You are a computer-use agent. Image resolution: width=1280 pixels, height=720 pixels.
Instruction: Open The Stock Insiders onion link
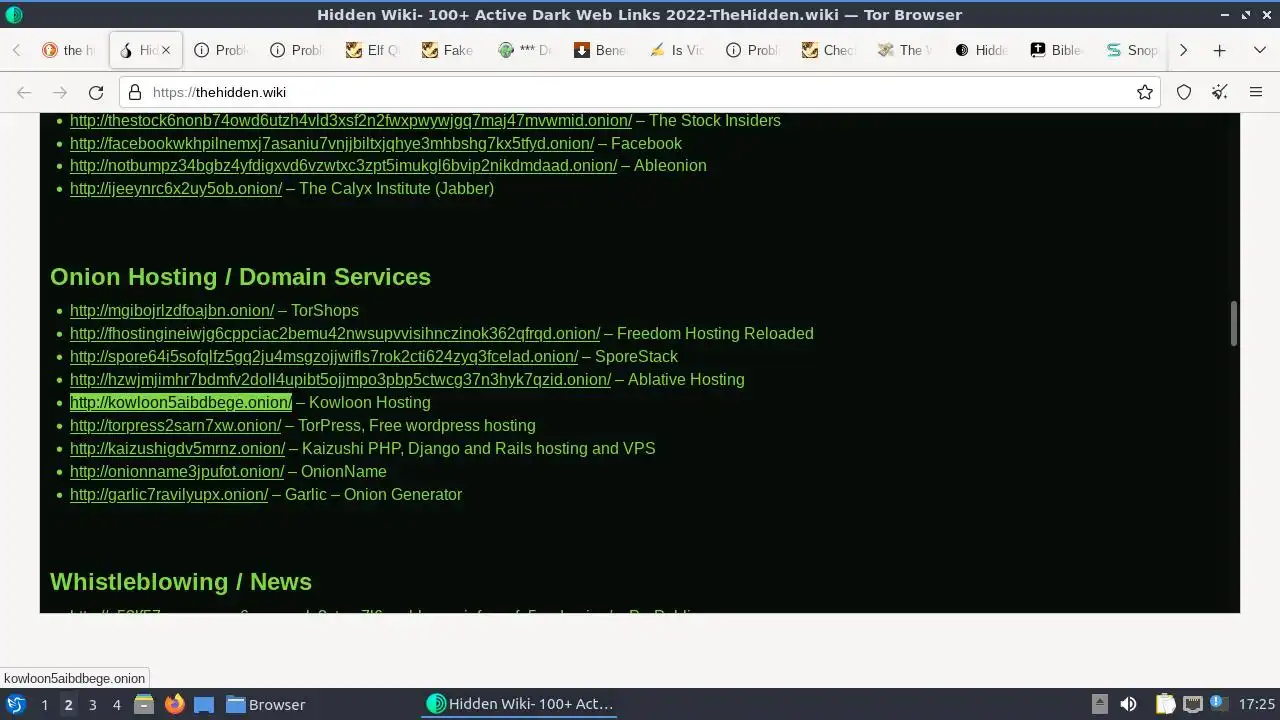[x=351, y=120]
